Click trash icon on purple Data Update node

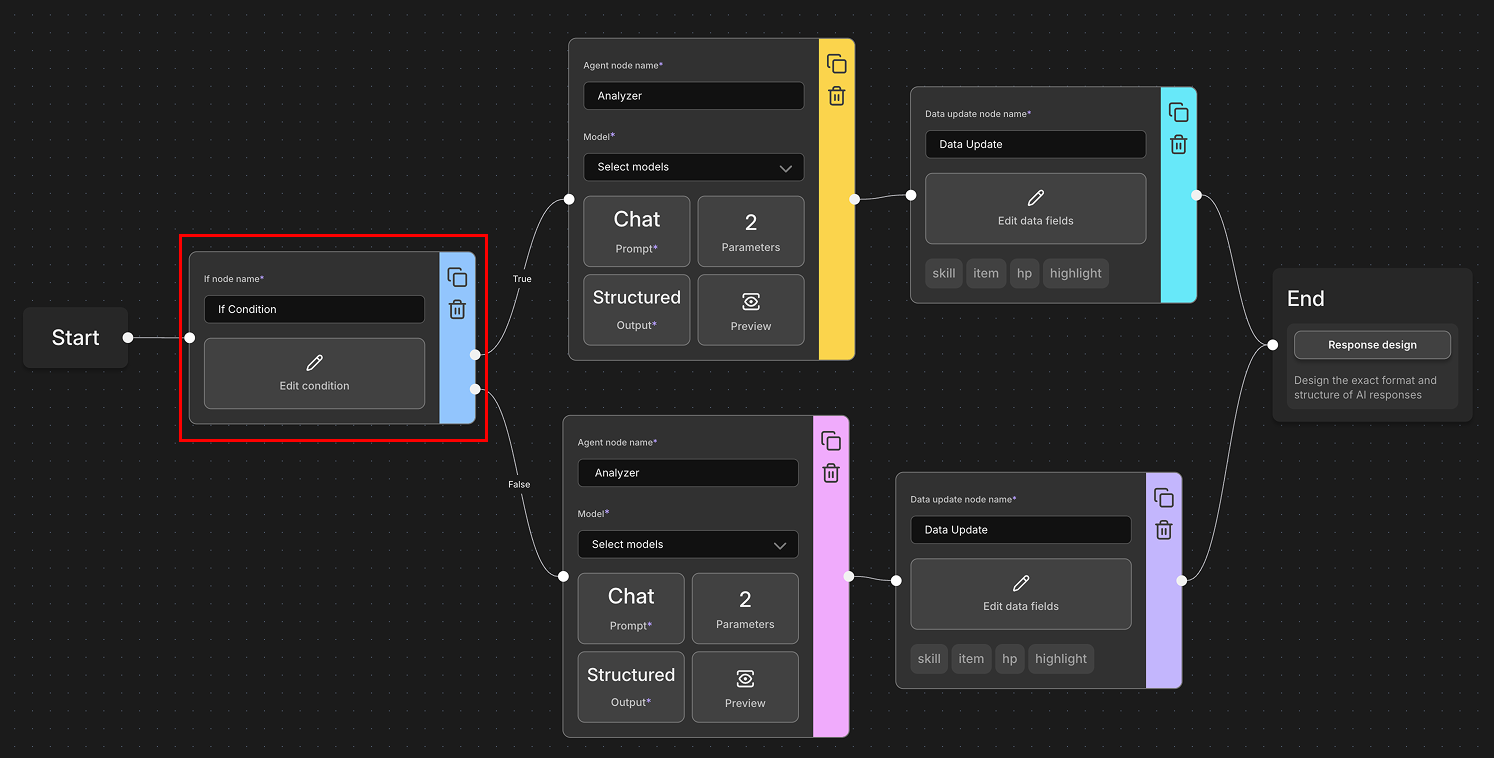click(x=1164, y=530)
